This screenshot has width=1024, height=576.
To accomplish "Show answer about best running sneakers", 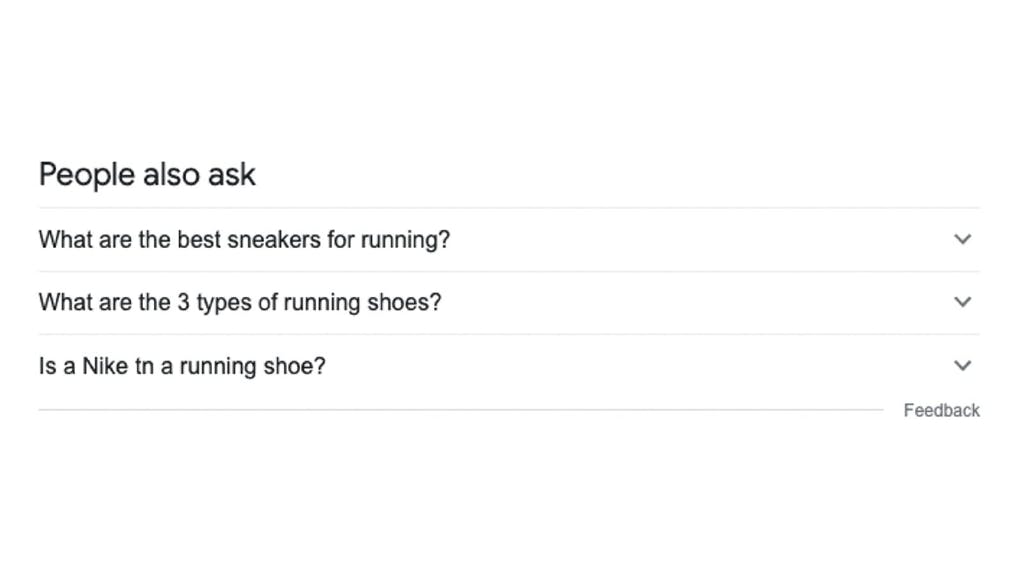I will tap(509, 240).
